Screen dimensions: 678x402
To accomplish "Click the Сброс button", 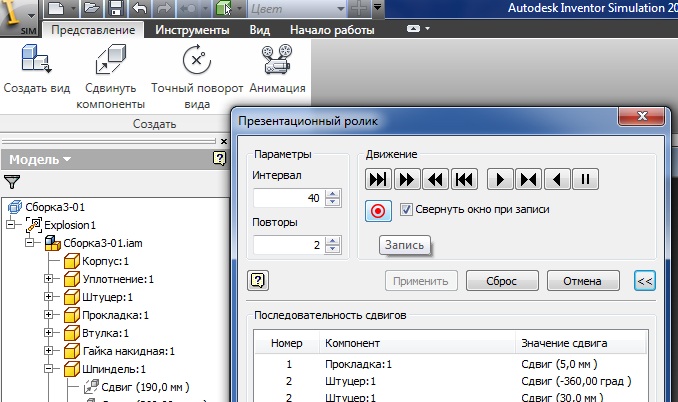I will point(502,281).
